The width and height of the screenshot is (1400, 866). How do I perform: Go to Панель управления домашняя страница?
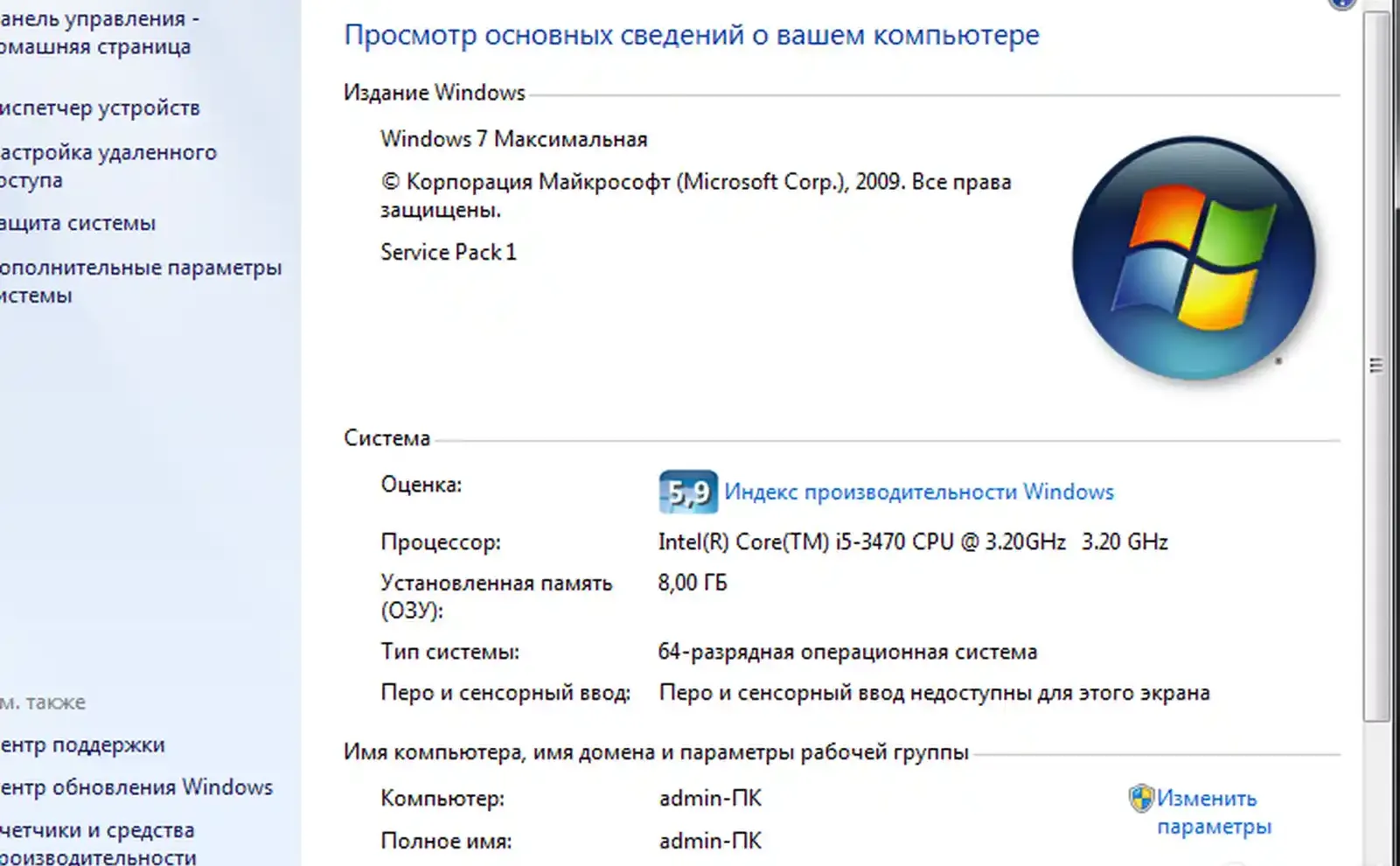click(x=99, y=32)
